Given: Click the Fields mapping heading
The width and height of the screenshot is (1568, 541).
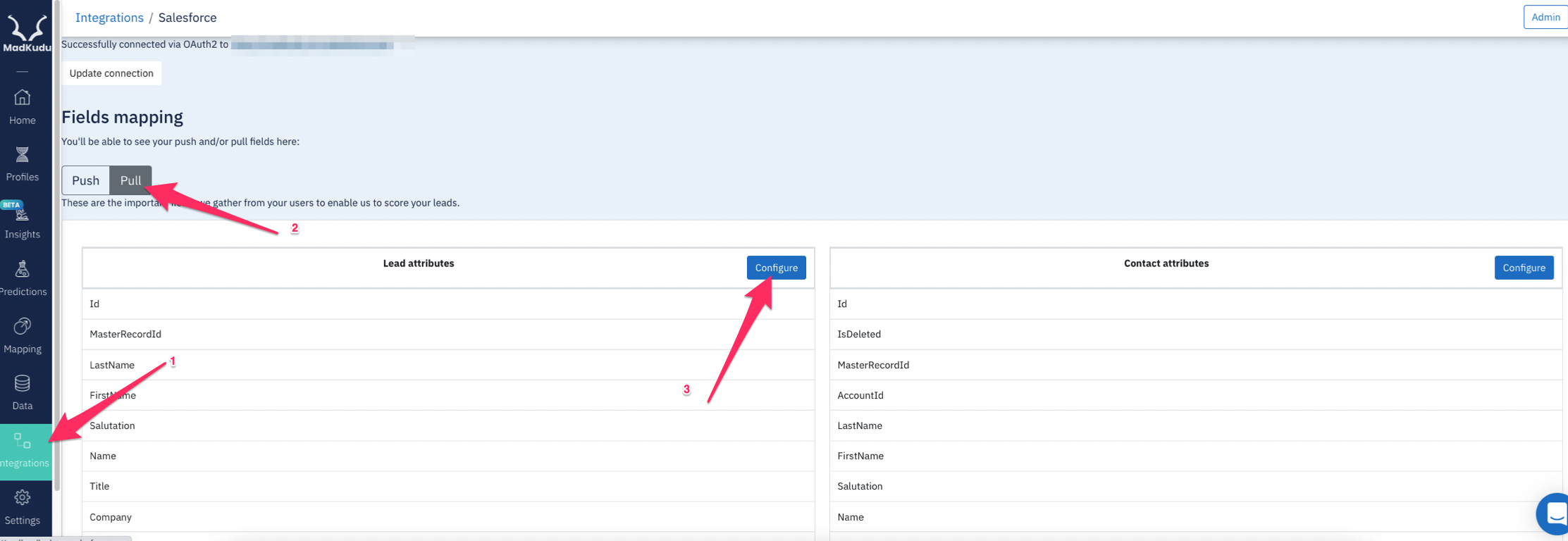Looking at the screenshot, I should click(x=122, y=117).
